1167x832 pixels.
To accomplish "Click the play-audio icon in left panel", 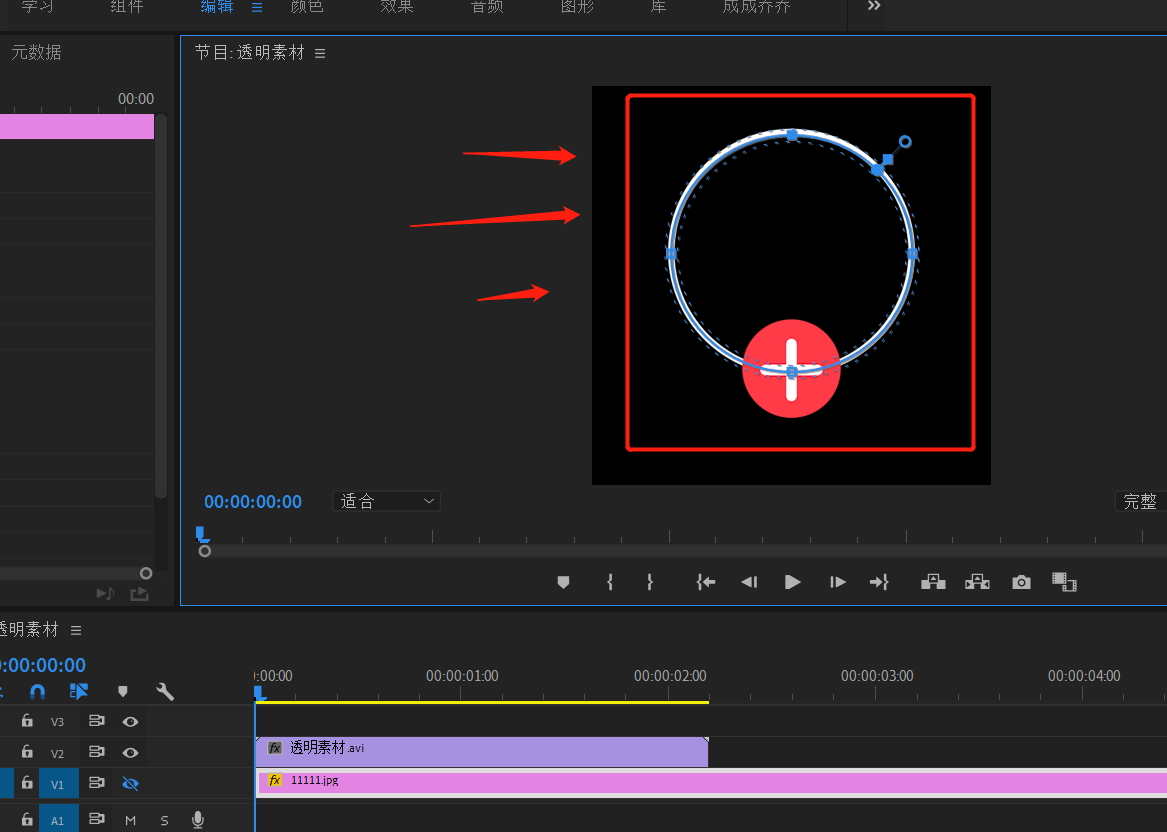I will point(105,593).
